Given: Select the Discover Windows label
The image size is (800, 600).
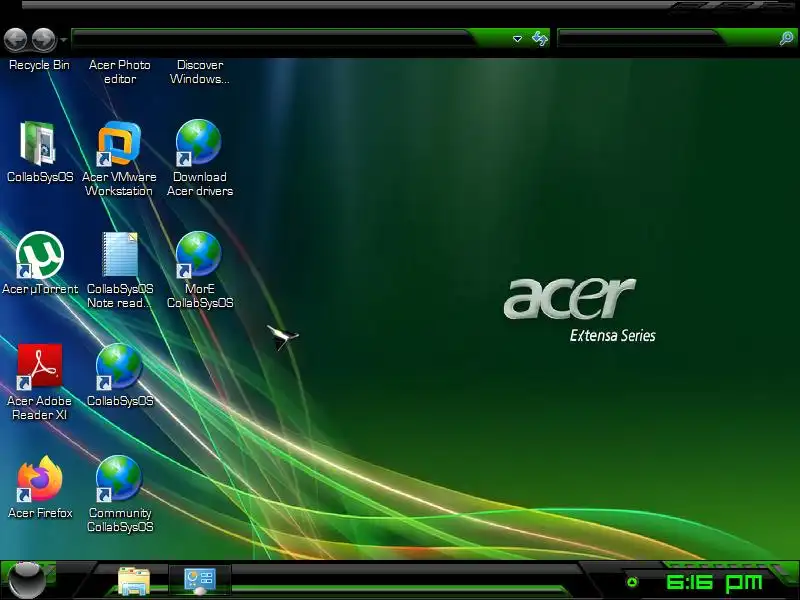Looking at the screenshot, I should coord(199,72).
